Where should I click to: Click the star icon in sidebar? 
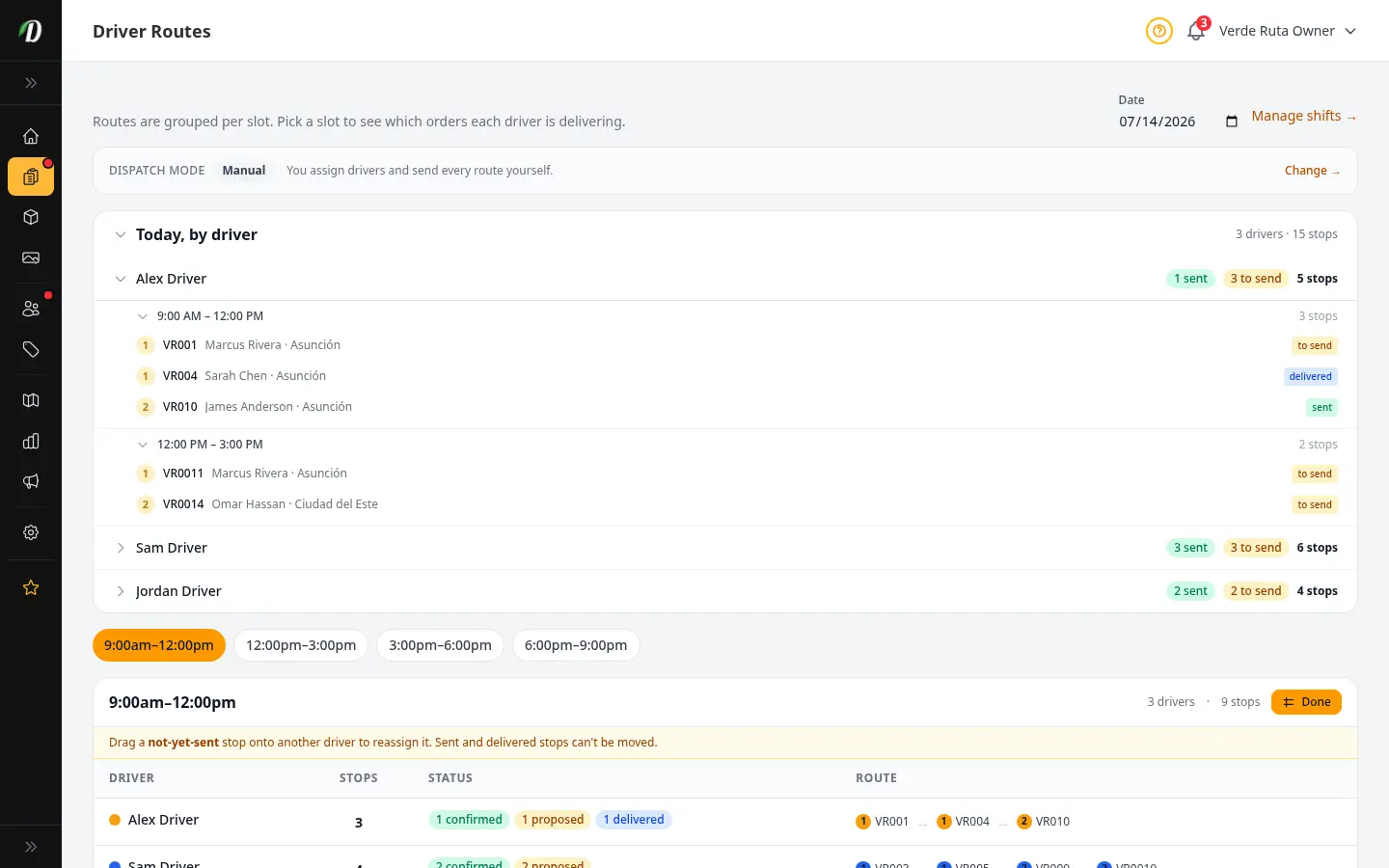(x=31, y=587)
